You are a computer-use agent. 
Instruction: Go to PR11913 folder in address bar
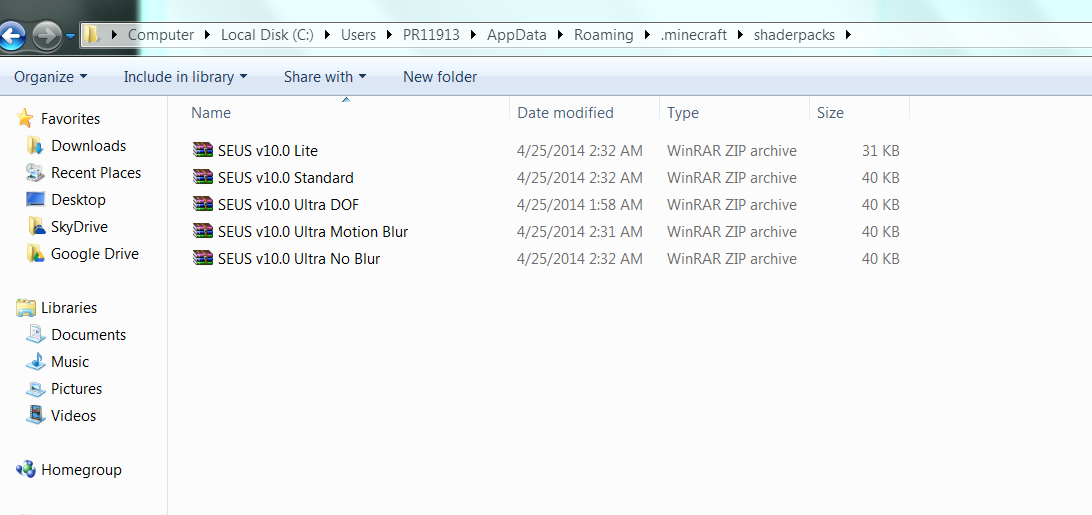431,35
